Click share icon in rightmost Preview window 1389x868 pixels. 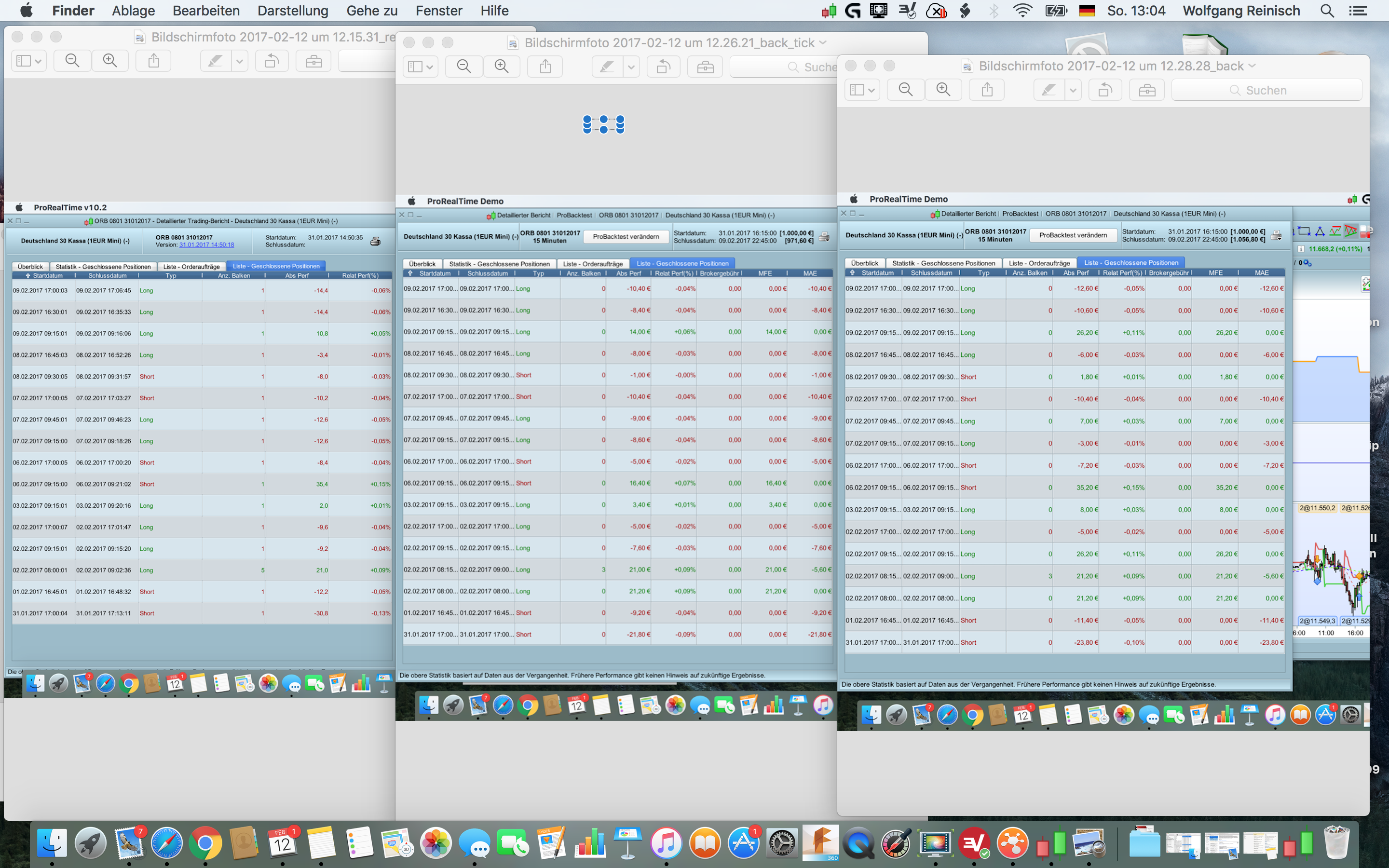(x=987, y=90)
